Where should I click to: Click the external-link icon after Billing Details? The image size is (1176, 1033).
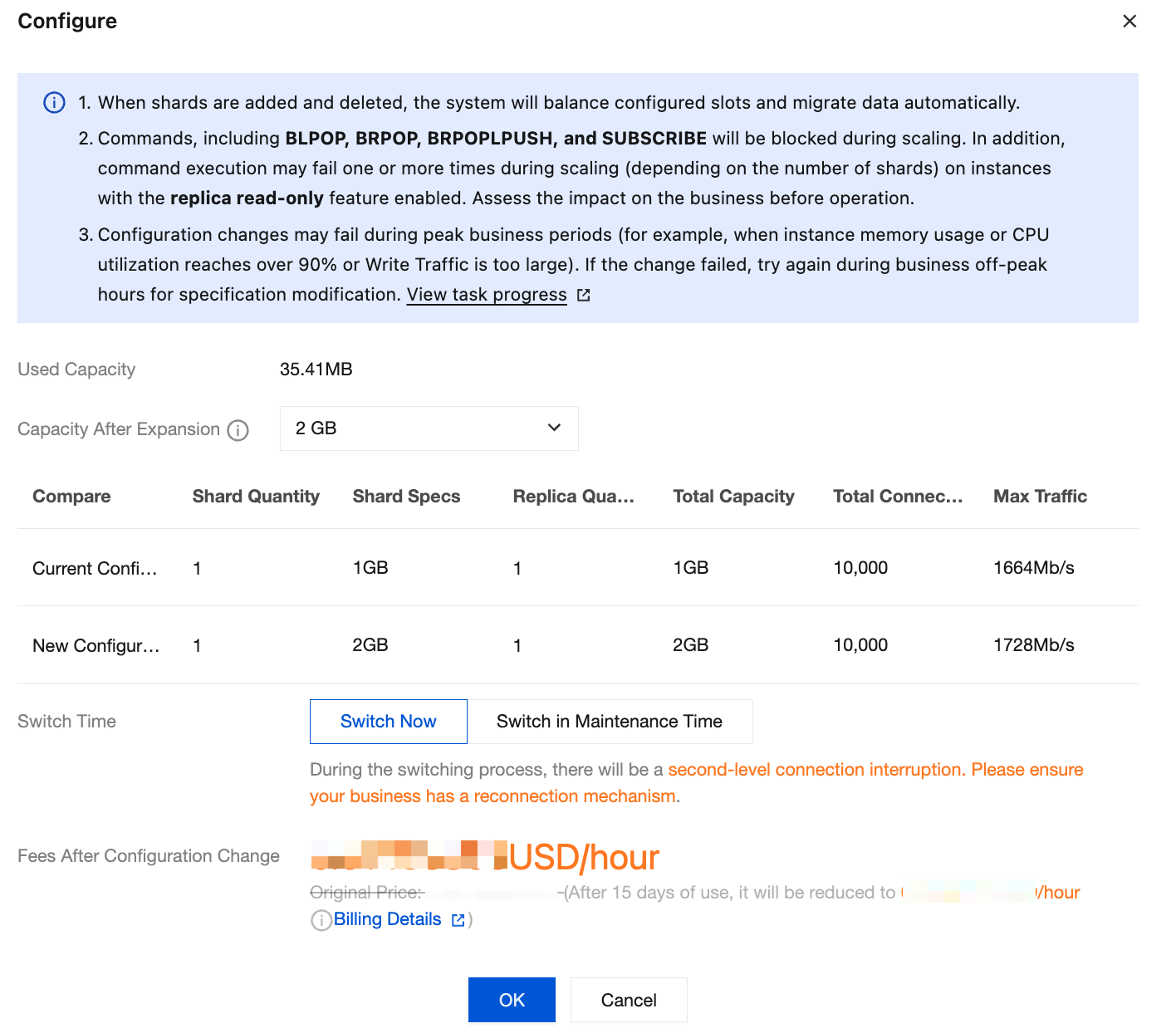pyautogui.click(x=458, y=920)
